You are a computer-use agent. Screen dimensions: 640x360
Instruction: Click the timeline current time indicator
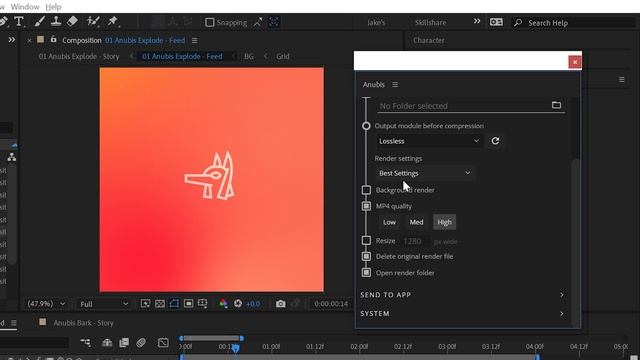236,349
